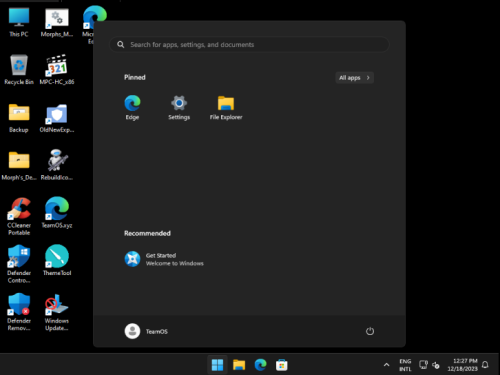
Task: Select the Windows Update blocker shortcut
Action: 57,312
